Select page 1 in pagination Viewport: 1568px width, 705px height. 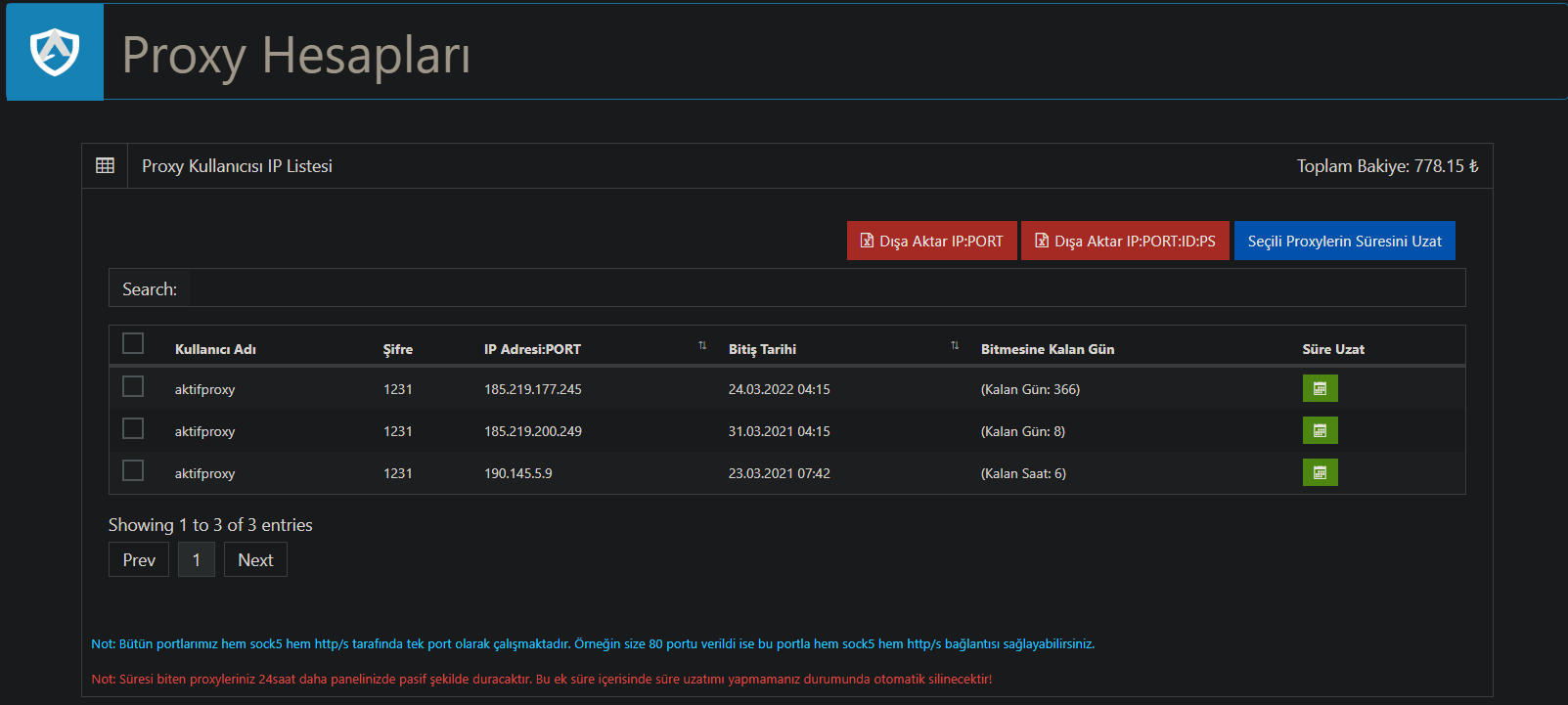tap(197, 560)
